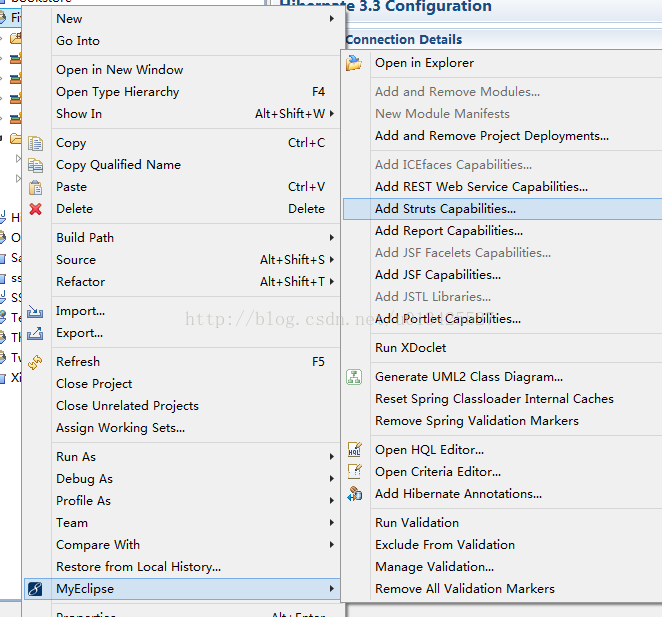Click the Import icon
The height and width of the screenshot is (617, 662).
tap(36, 311)
